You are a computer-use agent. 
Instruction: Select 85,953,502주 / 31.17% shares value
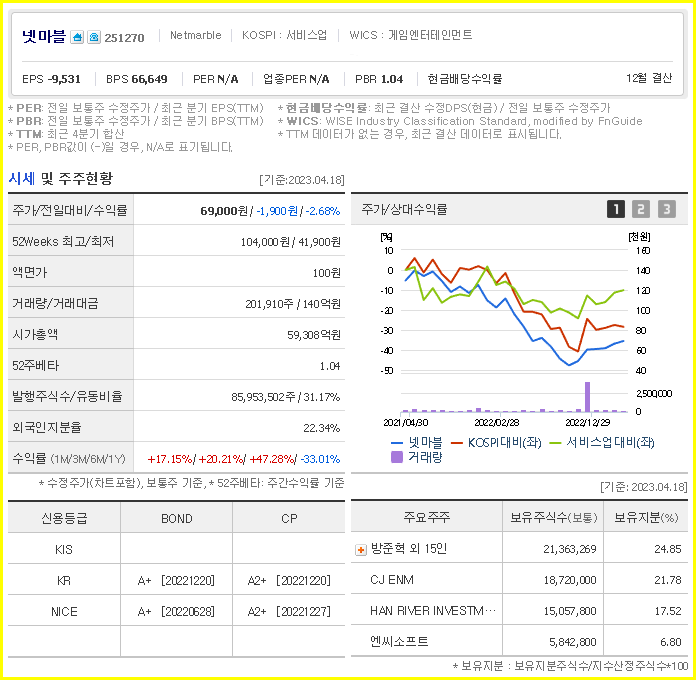[x=286, y=397]
